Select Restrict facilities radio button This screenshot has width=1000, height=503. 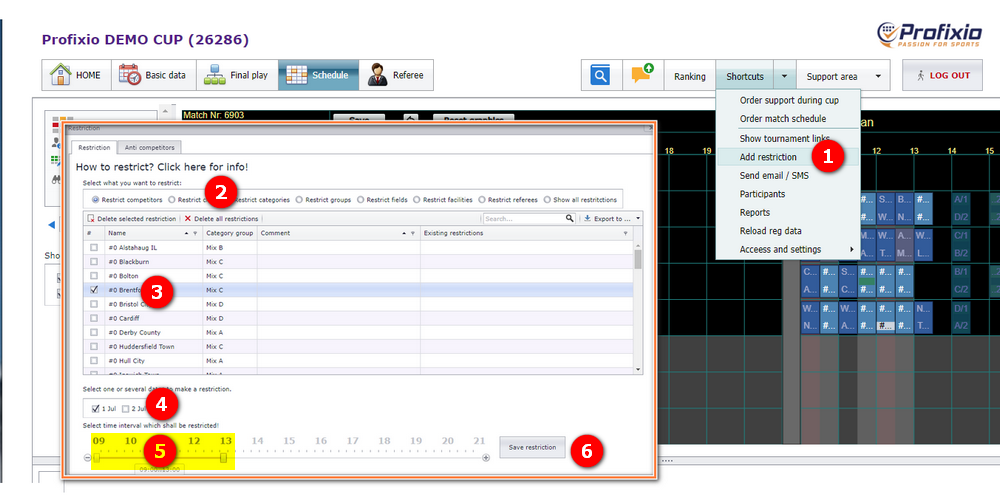click(416, 200)
